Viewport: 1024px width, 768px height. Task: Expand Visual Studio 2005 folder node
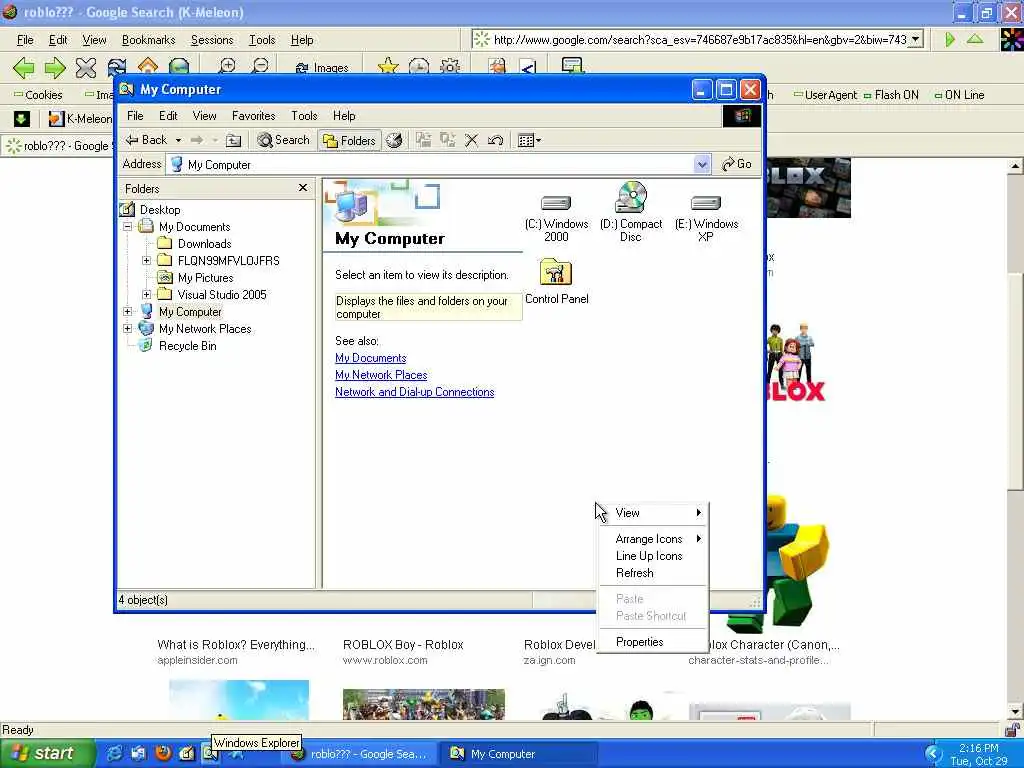[x=146, y=295]
